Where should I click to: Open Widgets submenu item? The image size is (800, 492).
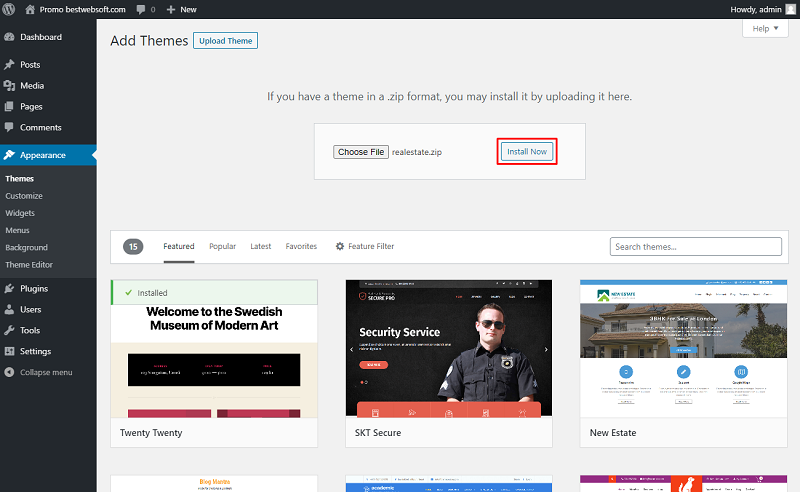point(20,213)
